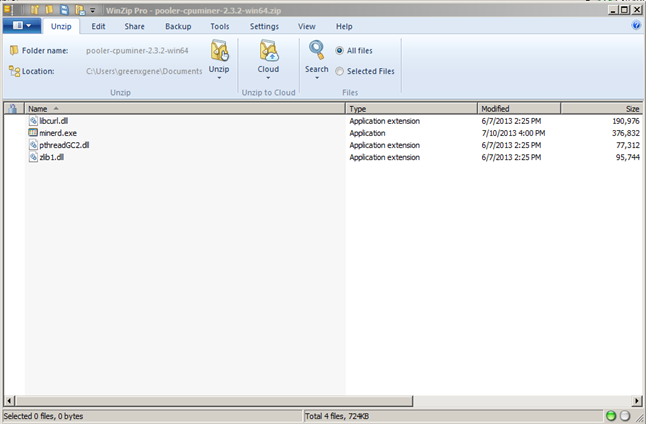
Task: Click the scroll right arrow button
Action: click(x=637, y=401)
